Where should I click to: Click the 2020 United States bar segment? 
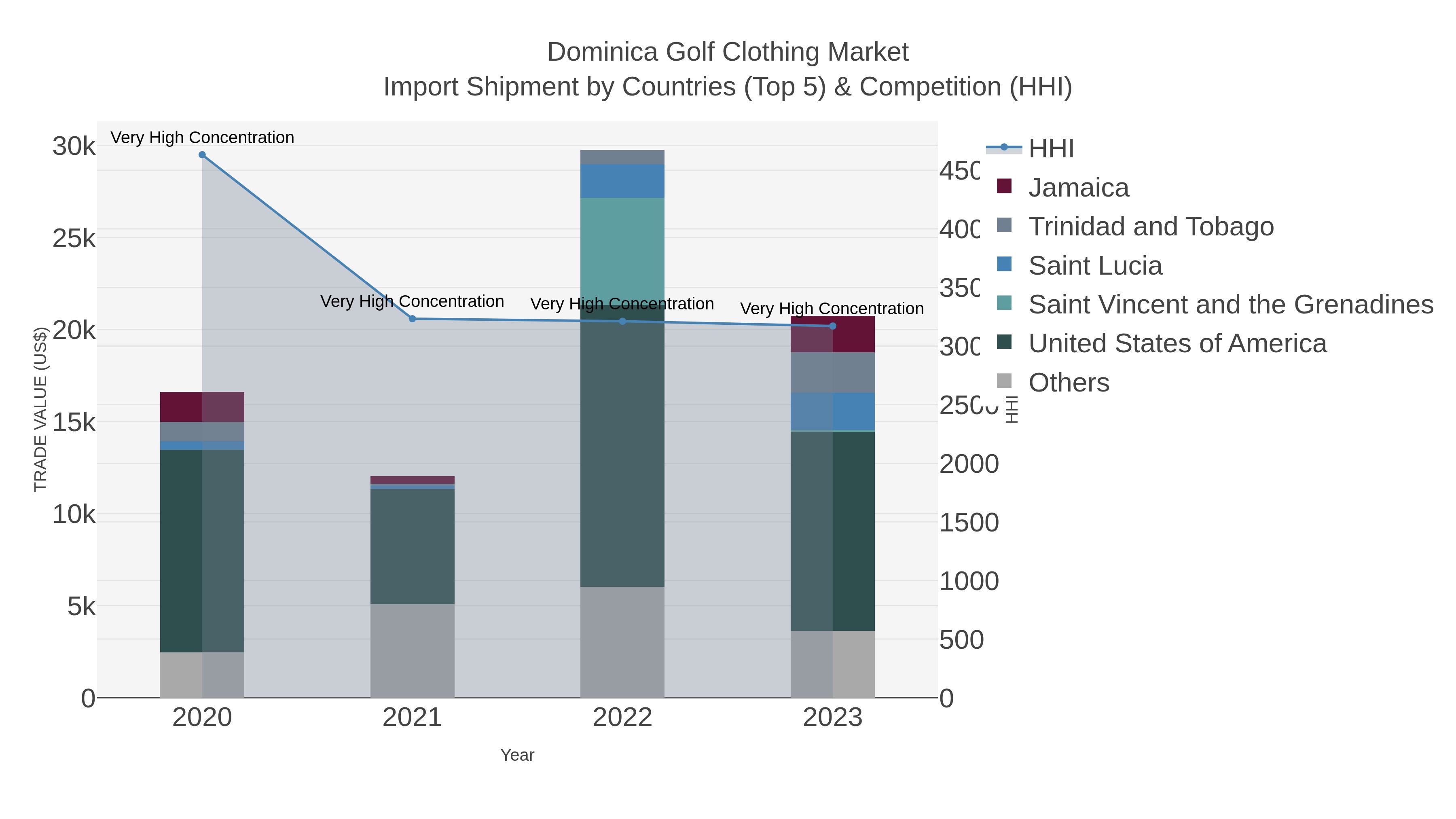[202, 551]
